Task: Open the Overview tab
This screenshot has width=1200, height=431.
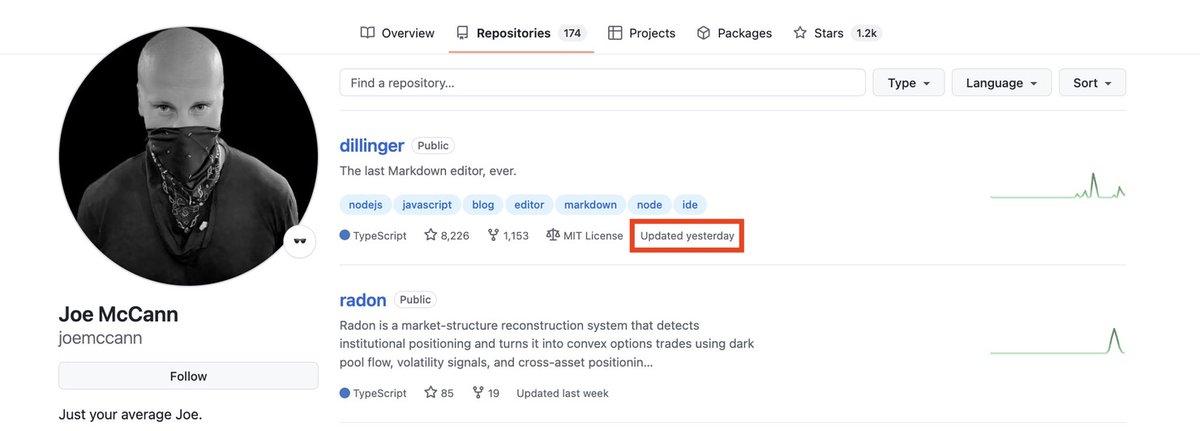Action: (x=397, y=33)
